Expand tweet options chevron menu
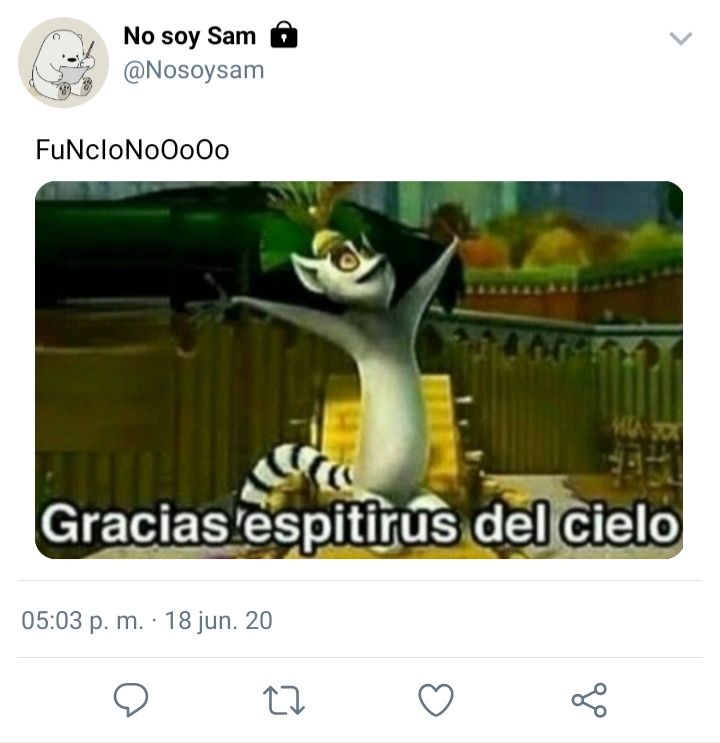720x743 pixels. [681, 38]
